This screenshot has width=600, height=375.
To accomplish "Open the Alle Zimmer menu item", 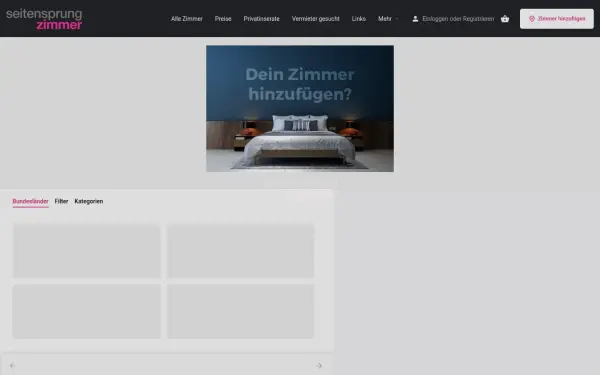I will pyautogui.click(x=187, y=19).
